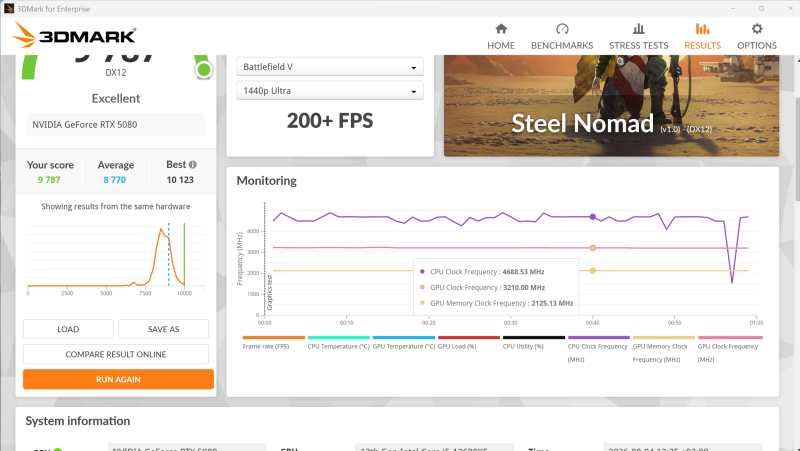Toggle GPU Load (%) legend series

coord(468,343)
